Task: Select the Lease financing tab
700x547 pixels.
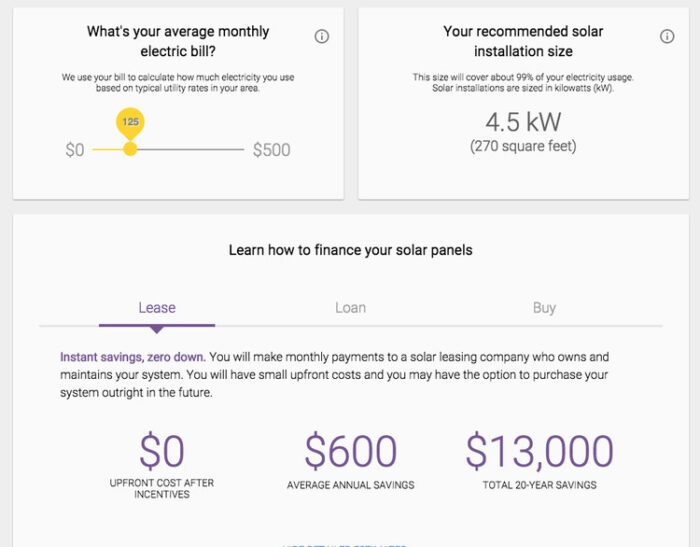Action: click(x=157, y=307)
